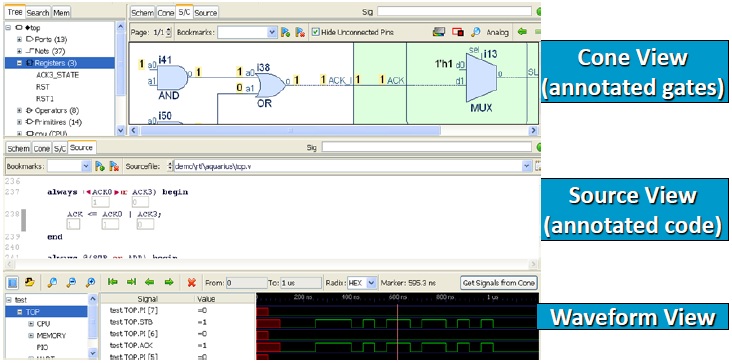The image size is (732, 363).
Task: Click the magnifier icon next to Analog
Action: pyautogui.click(x=475, y=32)
